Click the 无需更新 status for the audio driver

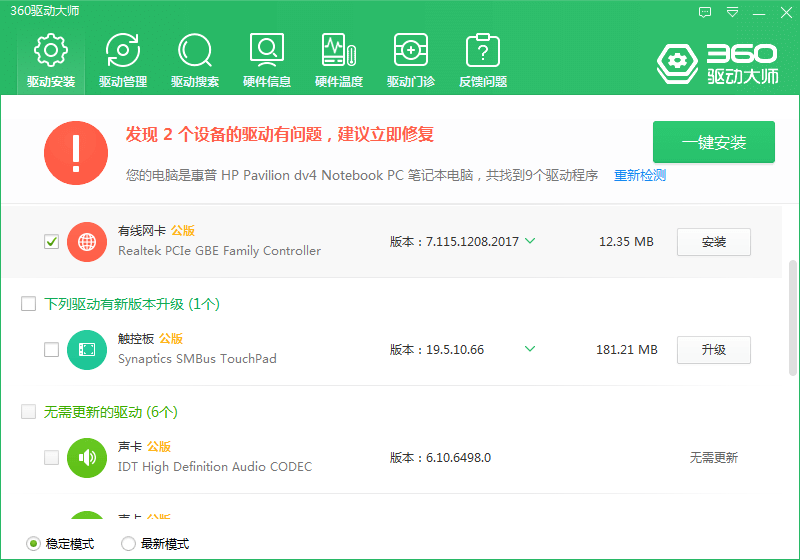[714, 458]
